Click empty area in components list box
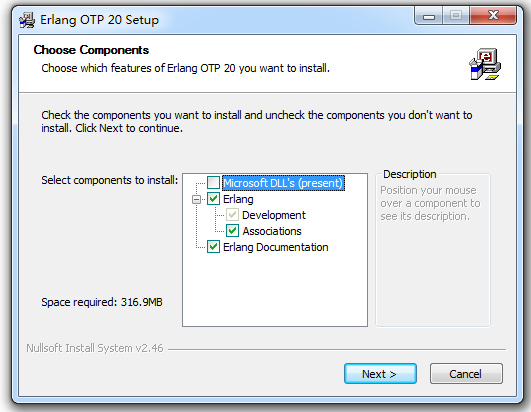Image resolution: width=531 pixels, height=412 pixels. [x=275, y=289]
